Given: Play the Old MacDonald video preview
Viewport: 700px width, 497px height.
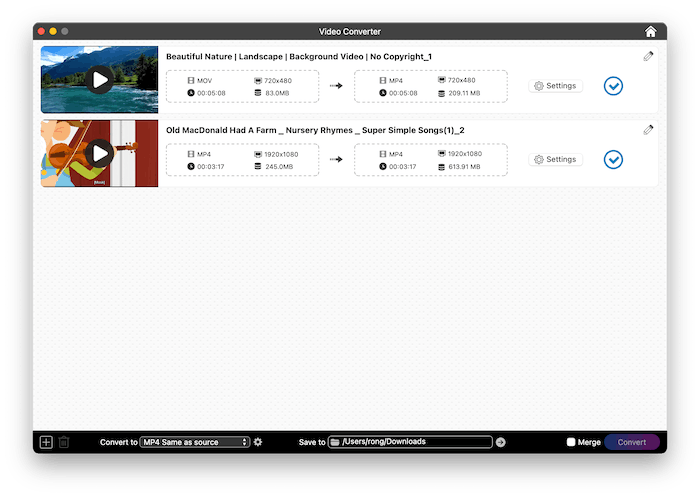Looking at the screenshot, I should 100,154.
